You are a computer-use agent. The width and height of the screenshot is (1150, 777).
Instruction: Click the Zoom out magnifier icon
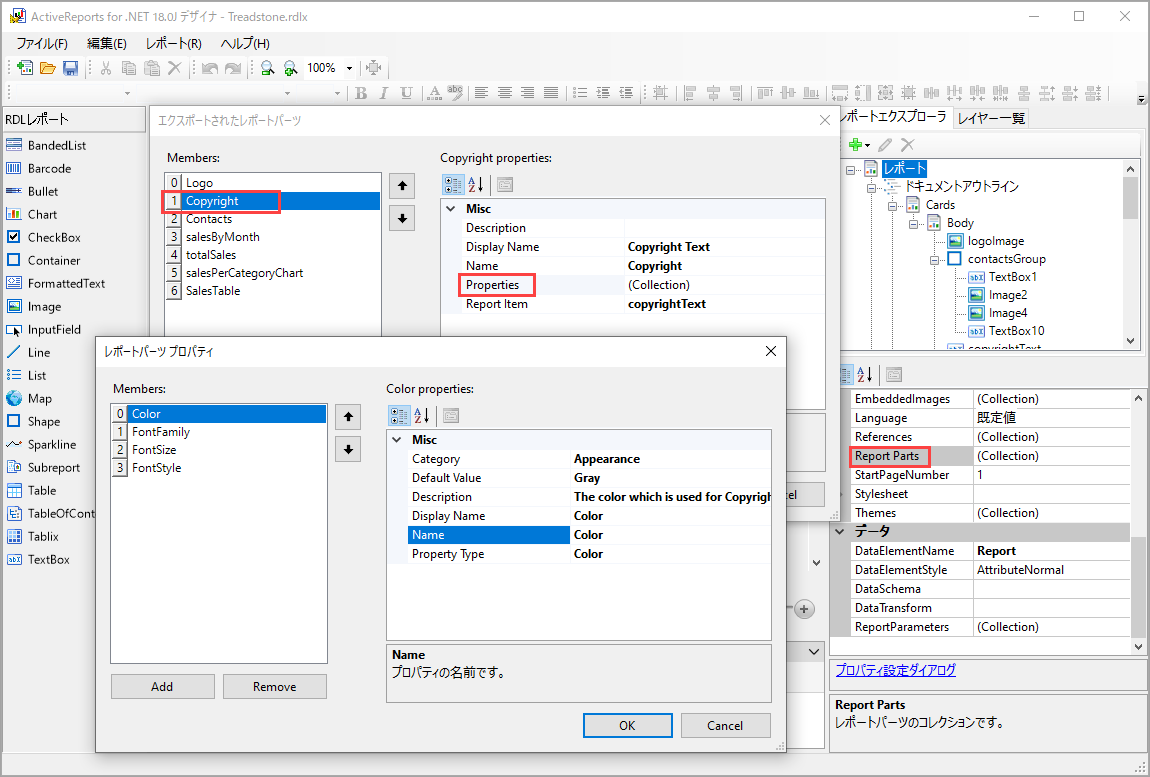[268, 68]
